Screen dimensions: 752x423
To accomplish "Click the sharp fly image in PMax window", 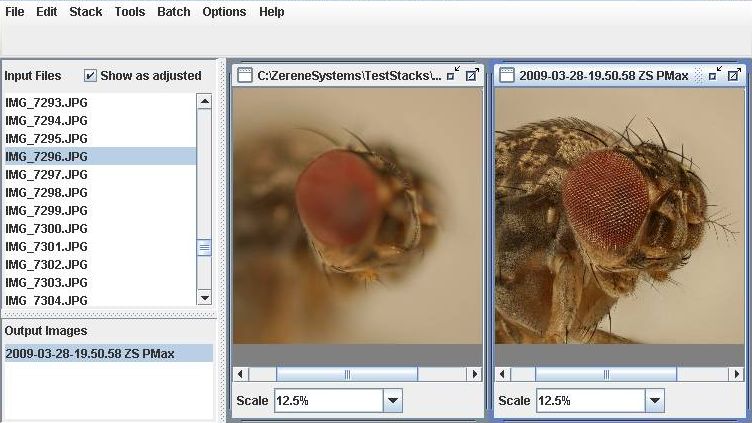I will (620, 216).
